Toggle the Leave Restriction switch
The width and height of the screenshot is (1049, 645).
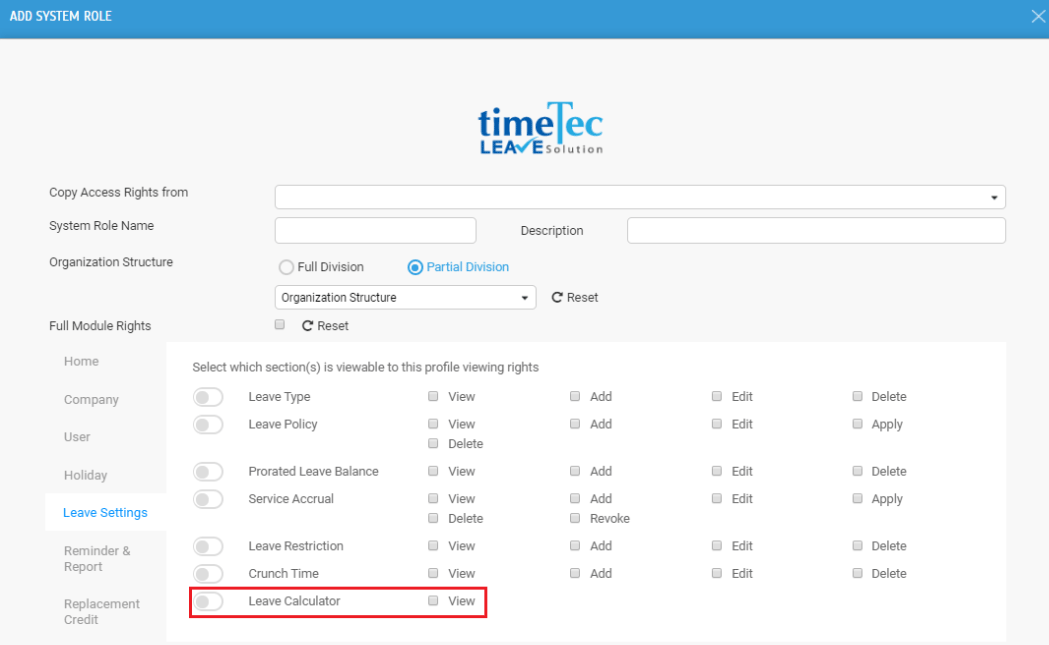pyautogui.click(x=208, y=546)
